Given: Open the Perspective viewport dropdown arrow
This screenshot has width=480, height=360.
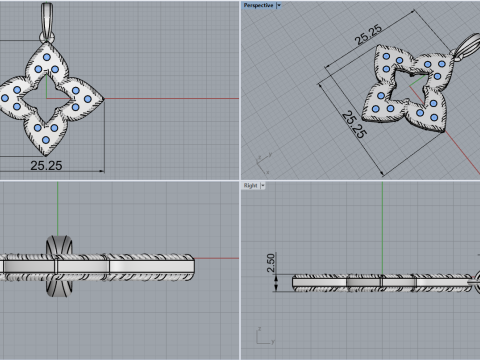Looking at the screenshot, I should click(279, 5).
